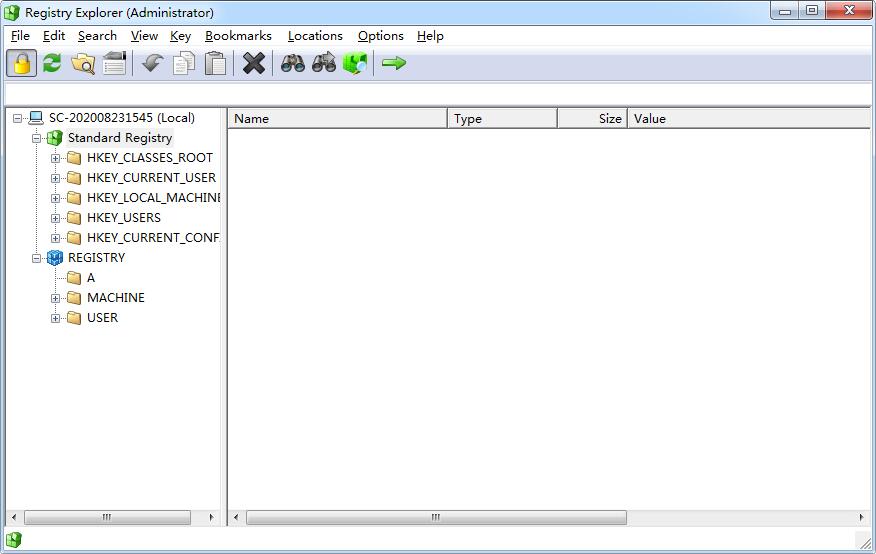The image size is (876, 554).
Task: Expand the MACHINE key
Action: (x=55, y=298)
